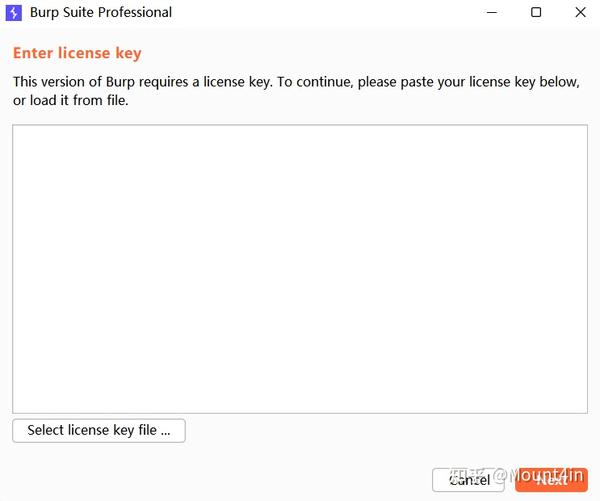This screenshot has height=501, width=600.
Task: Dismiss the dialog using Cancel
Action: point(468,480)
